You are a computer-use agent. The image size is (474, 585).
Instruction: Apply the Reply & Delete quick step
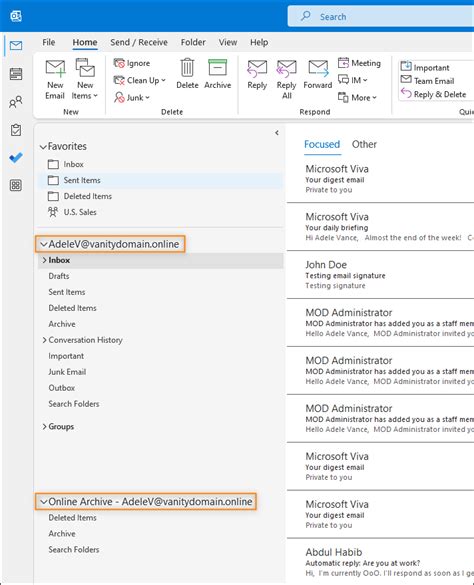pyautogui.click(x=433, y=94)
